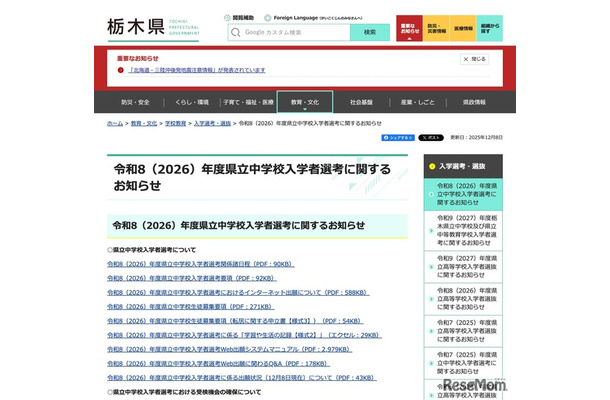Select sidebar item 令和8(2026)年度県立中学校入学者選考
Screen dimensions: 610x400
[463, 194]
